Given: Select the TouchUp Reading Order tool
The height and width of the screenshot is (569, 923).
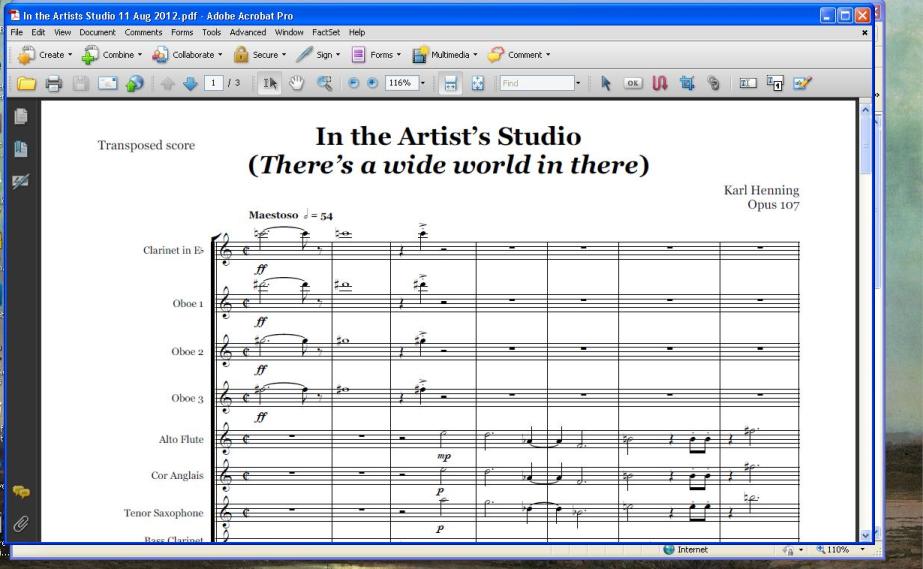Looking at the screenshot, I should pyautogui.click(x=775, y=84).
